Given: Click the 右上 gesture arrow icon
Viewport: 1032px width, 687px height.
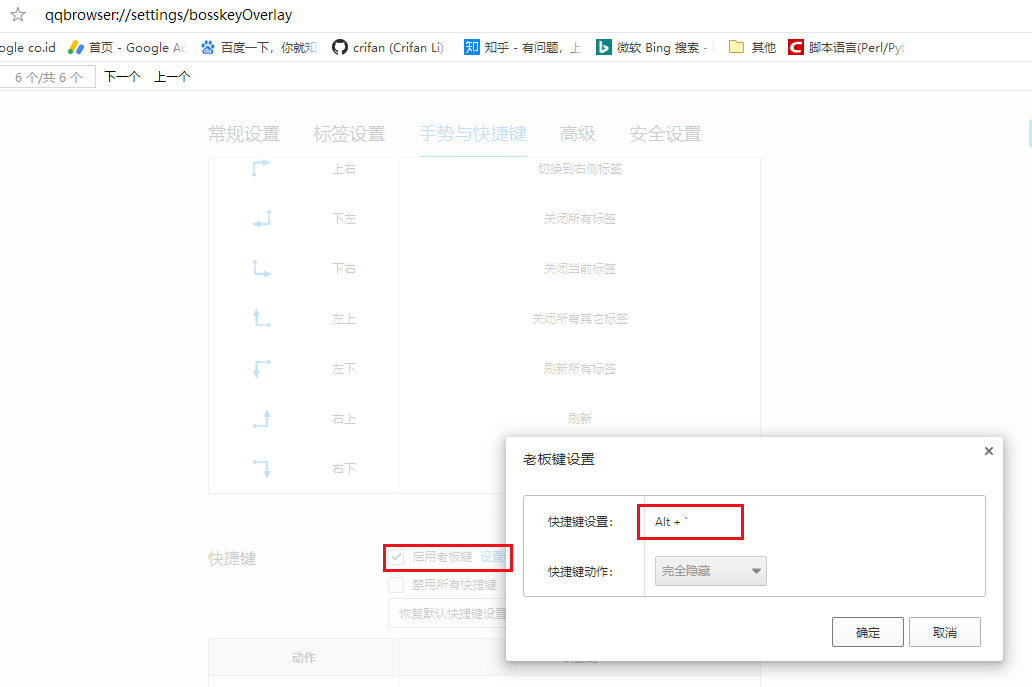Looking at the screenshot, I should [261, 419].
